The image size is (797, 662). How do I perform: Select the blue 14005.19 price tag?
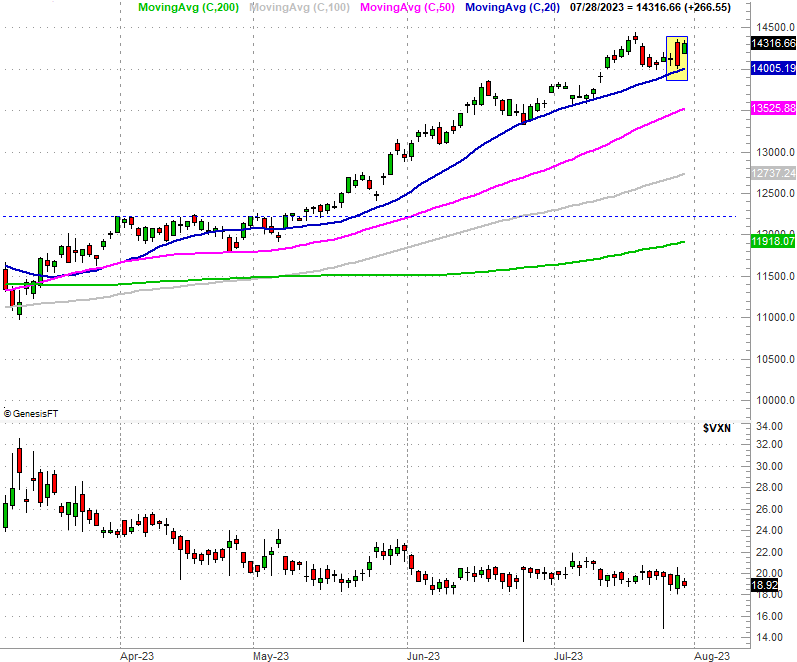coord(773,68)
